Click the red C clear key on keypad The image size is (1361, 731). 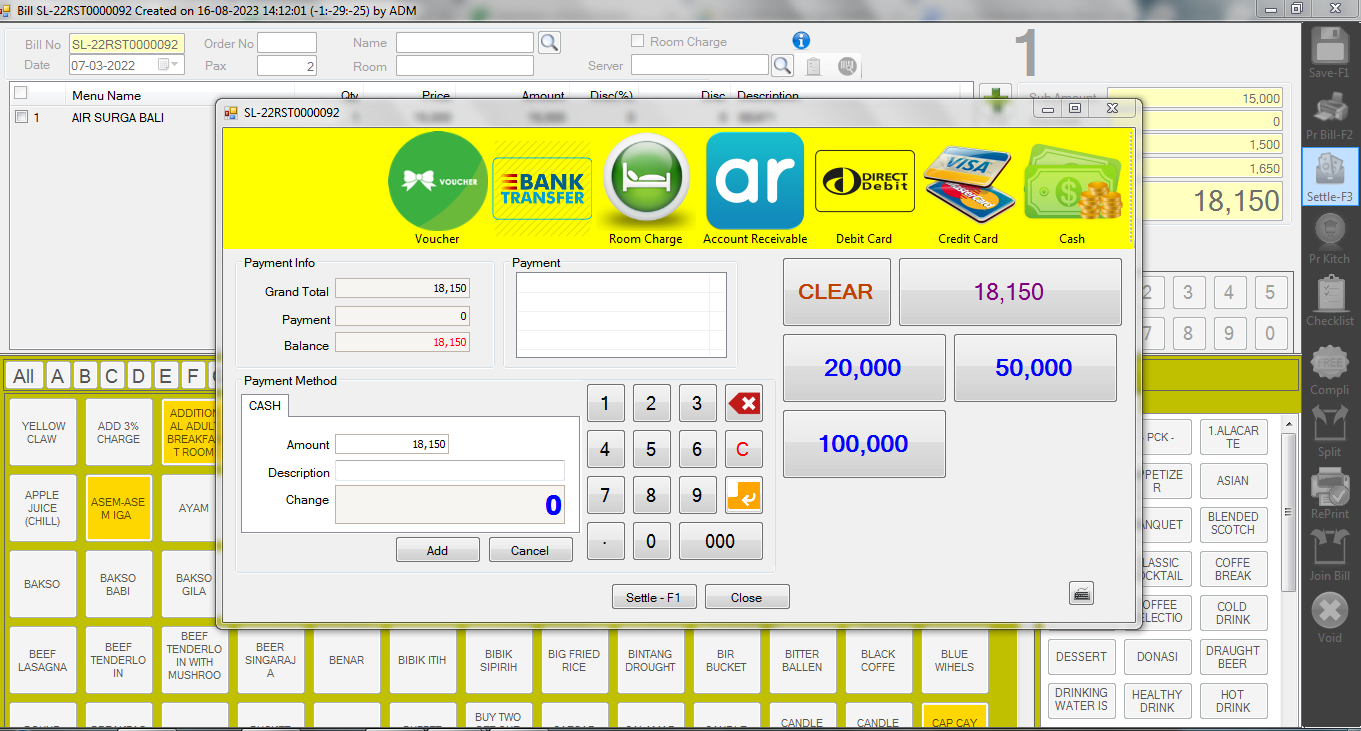[743, 450]
